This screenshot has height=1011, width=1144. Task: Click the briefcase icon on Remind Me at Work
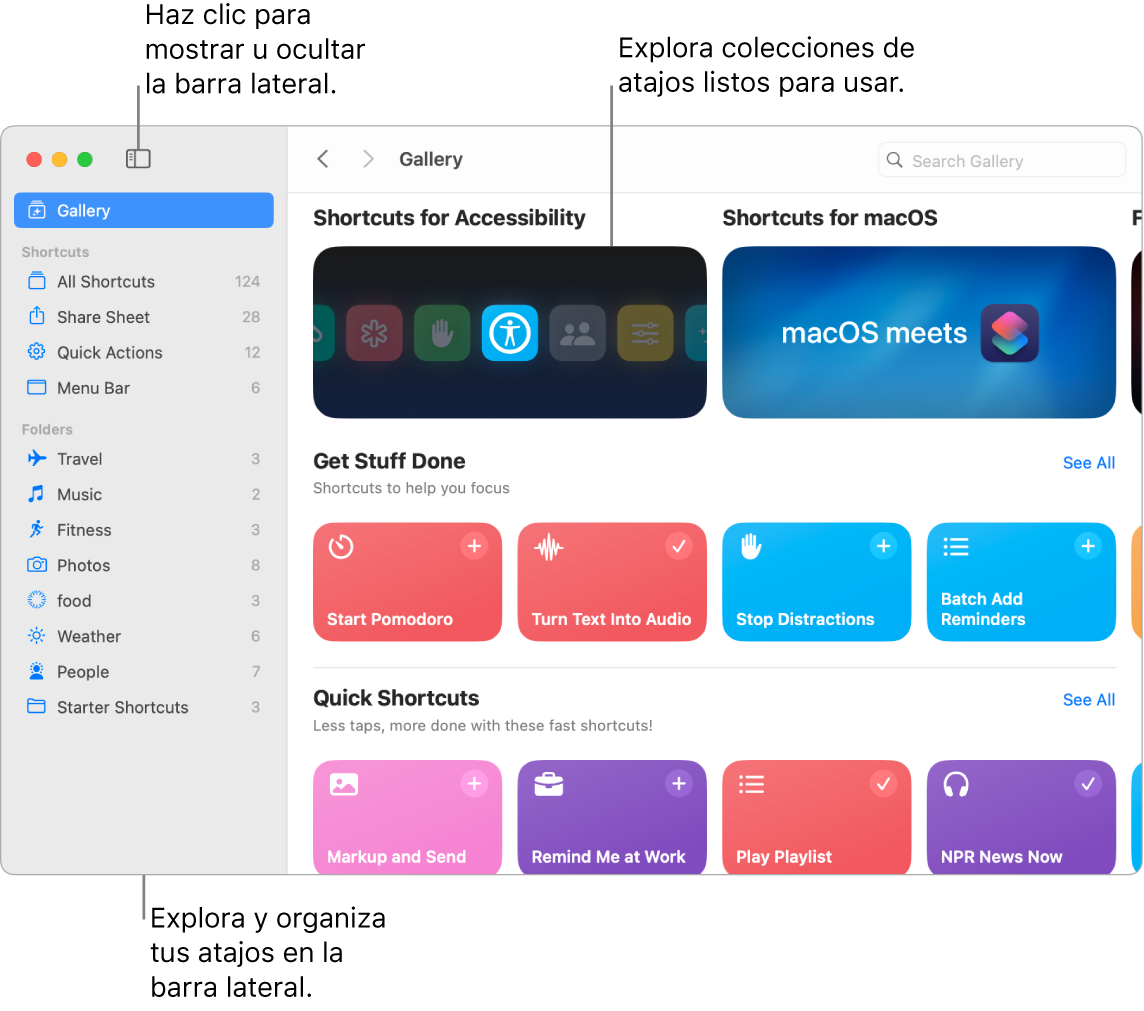(x=549, y=785)
